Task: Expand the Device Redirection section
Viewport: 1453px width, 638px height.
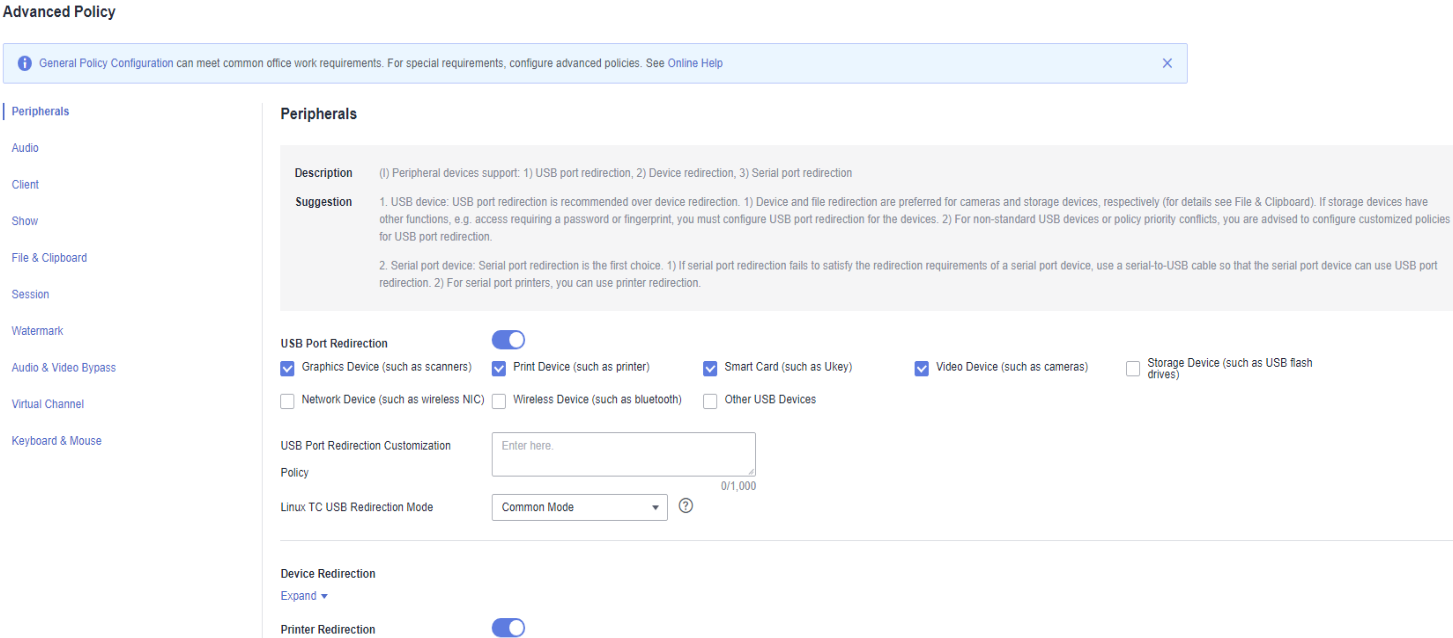Action: point(304,596)
